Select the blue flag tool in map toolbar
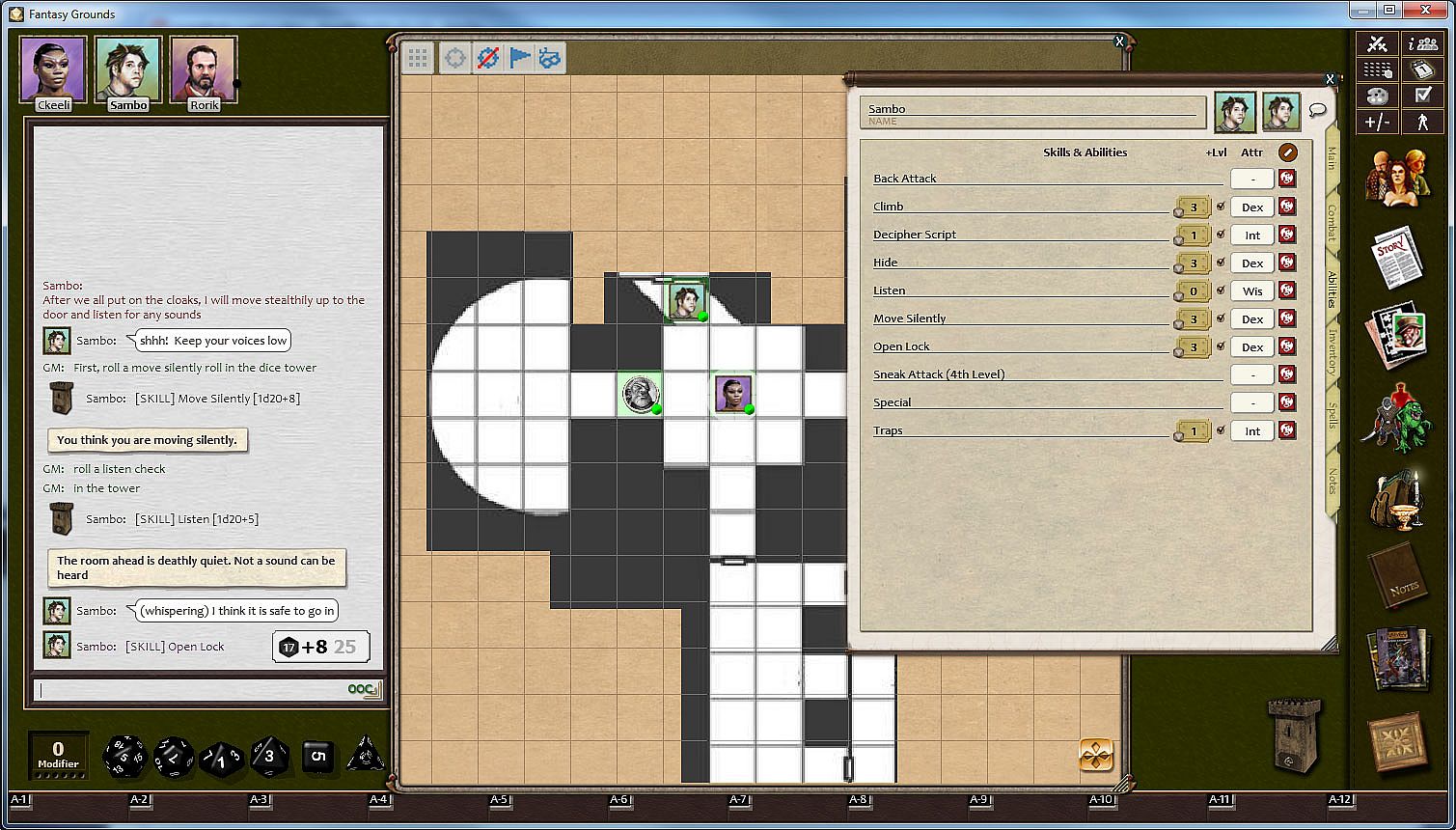Screen dimensions: 1456x830 [x=519, y=58]
